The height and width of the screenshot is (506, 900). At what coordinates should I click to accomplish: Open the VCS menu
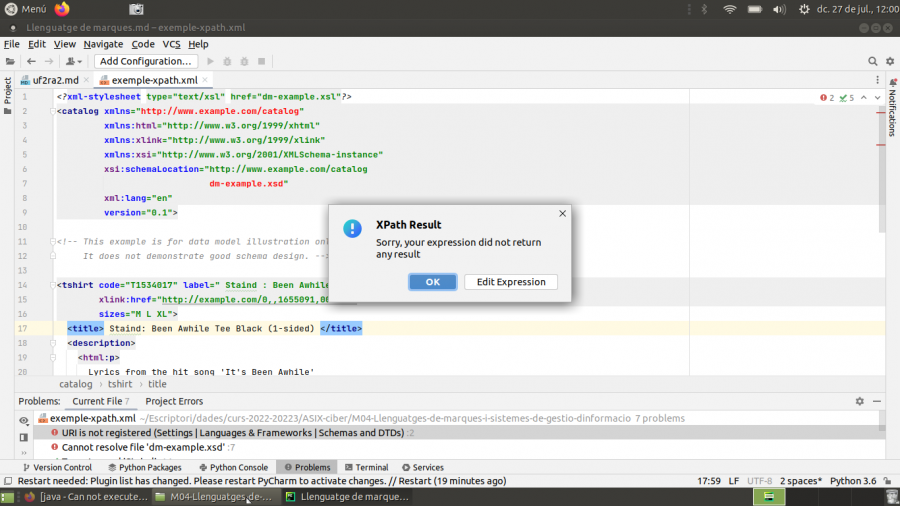click(x=171, y=44)
